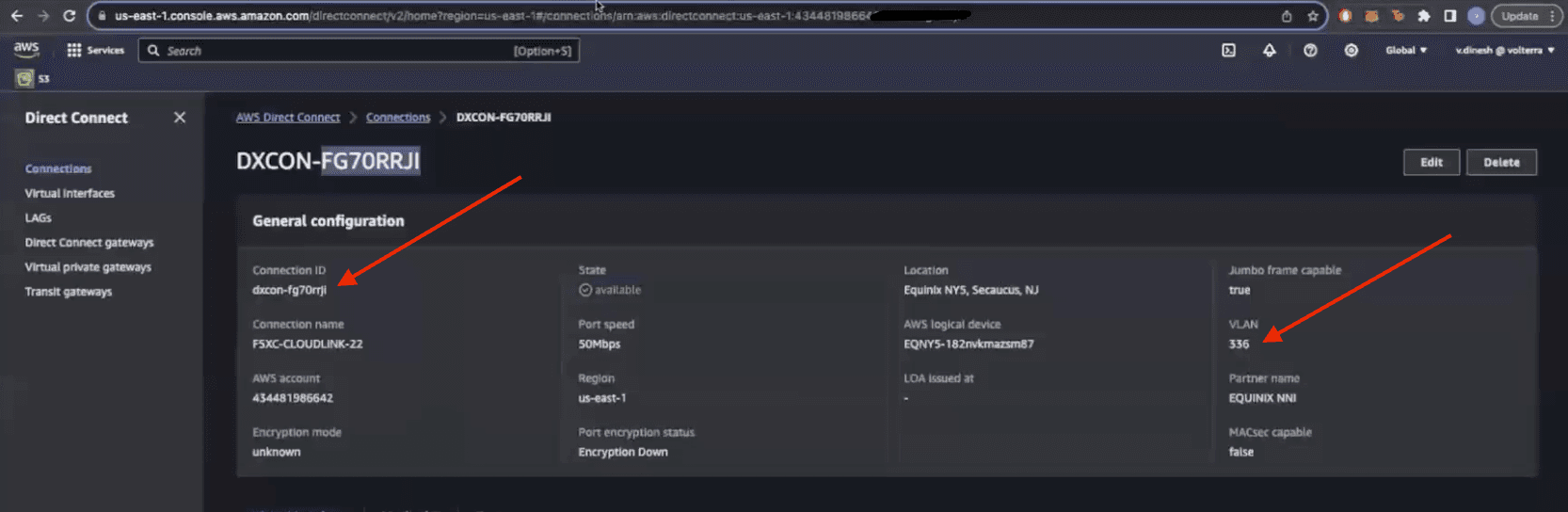The width and height of the screenshot is (1568, 512).
Task: Open the Chrome three-dot menu
Action: (1552, 16)
